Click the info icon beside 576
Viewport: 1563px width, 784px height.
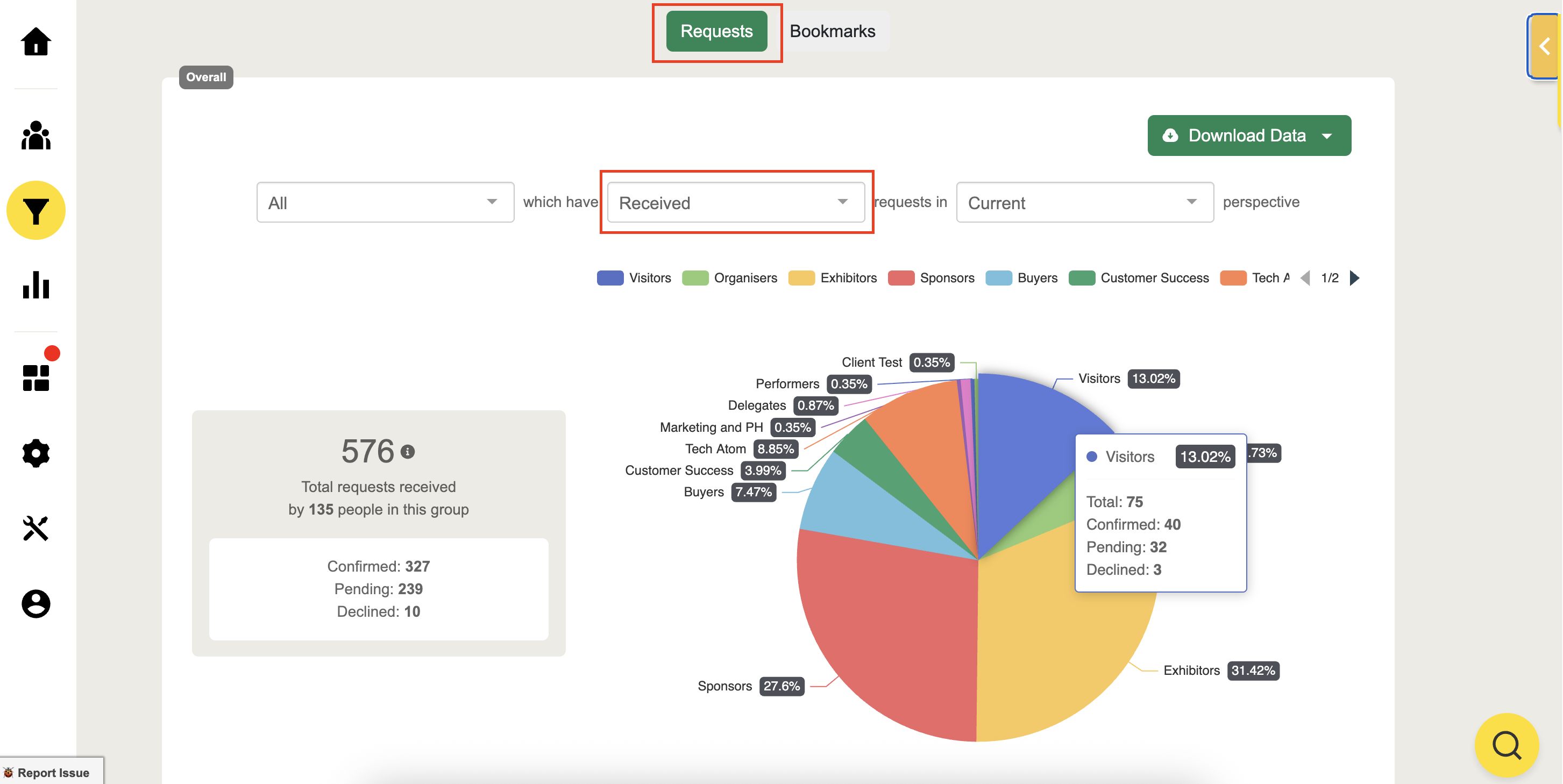408,452
